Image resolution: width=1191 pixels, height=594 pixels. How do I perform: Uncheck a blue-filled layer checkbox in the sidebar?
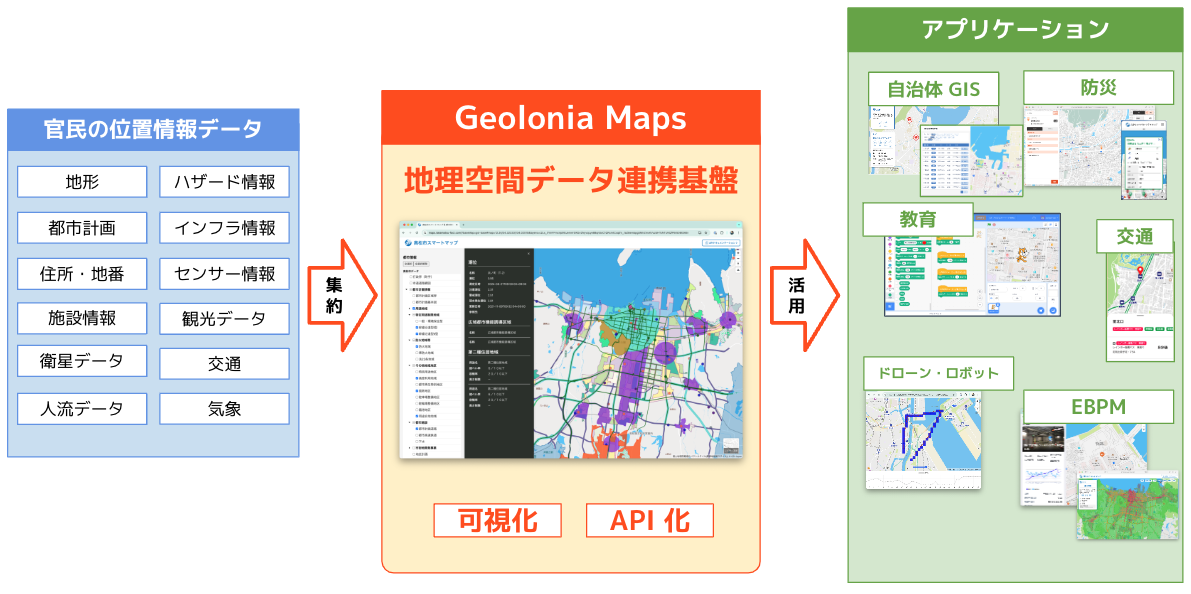(x=411, y=308)
